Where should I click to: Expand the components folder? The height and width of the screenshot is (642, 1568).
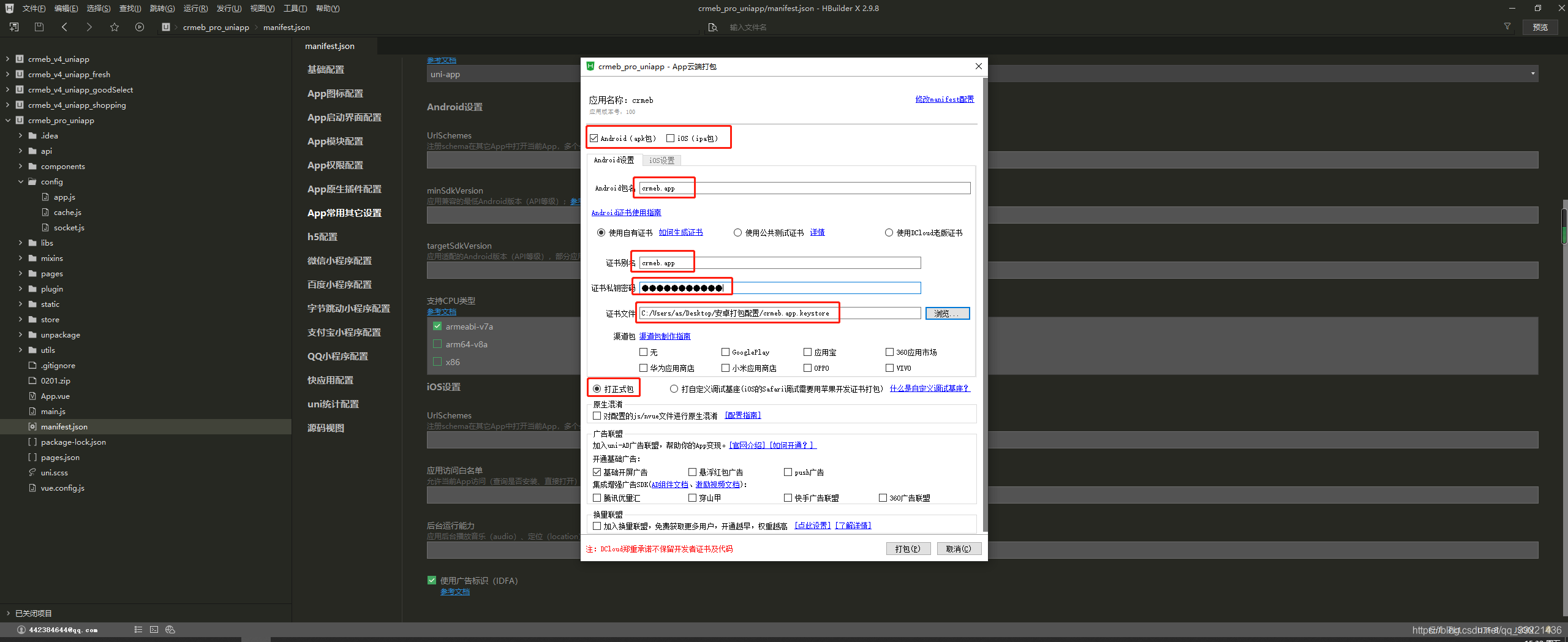coord(20,166)
